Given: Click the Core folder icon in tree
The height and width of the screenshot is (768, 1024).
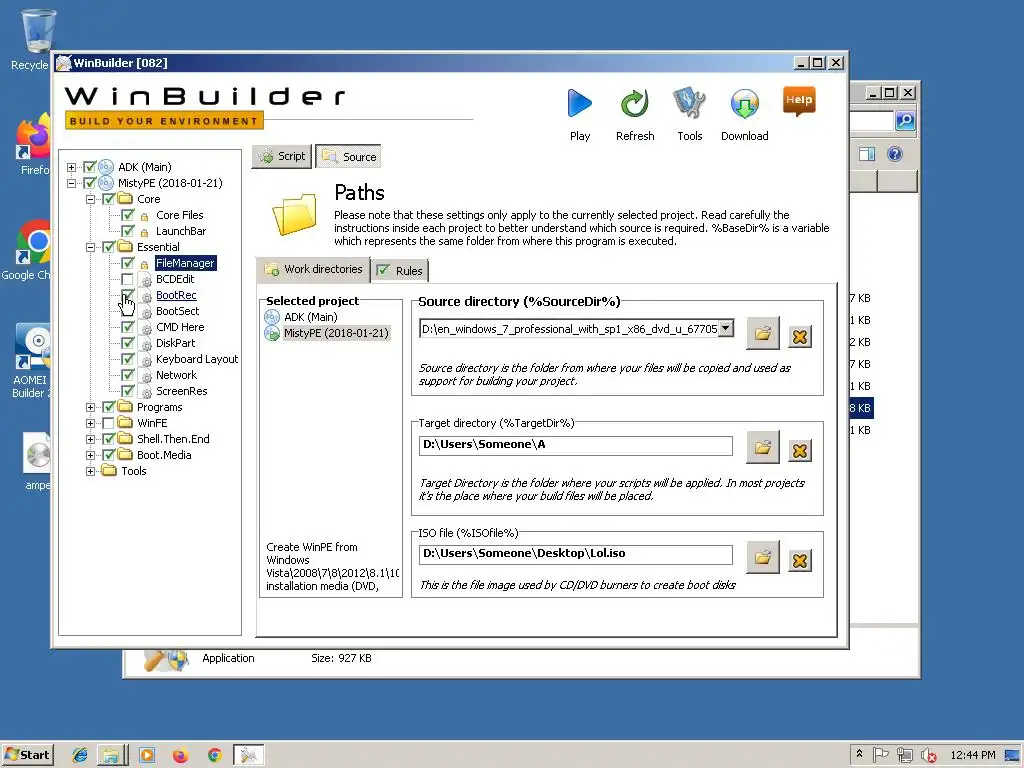Looking at the screenshot, I should tap(125, 199).
